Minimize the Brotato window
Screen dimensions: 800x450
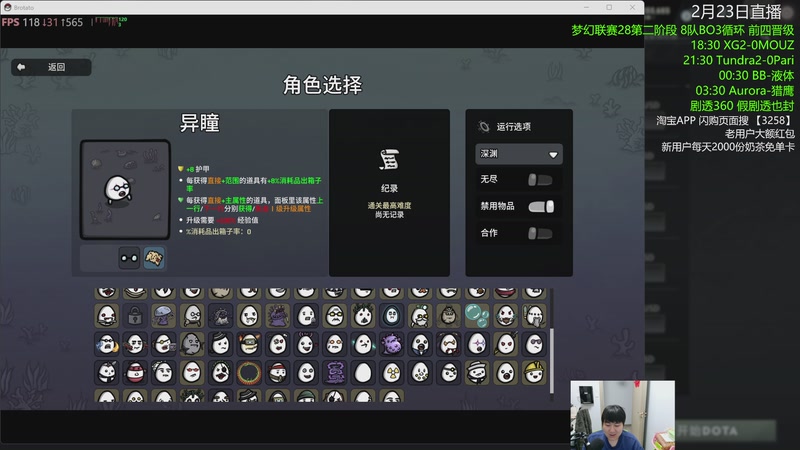[586, 7]
